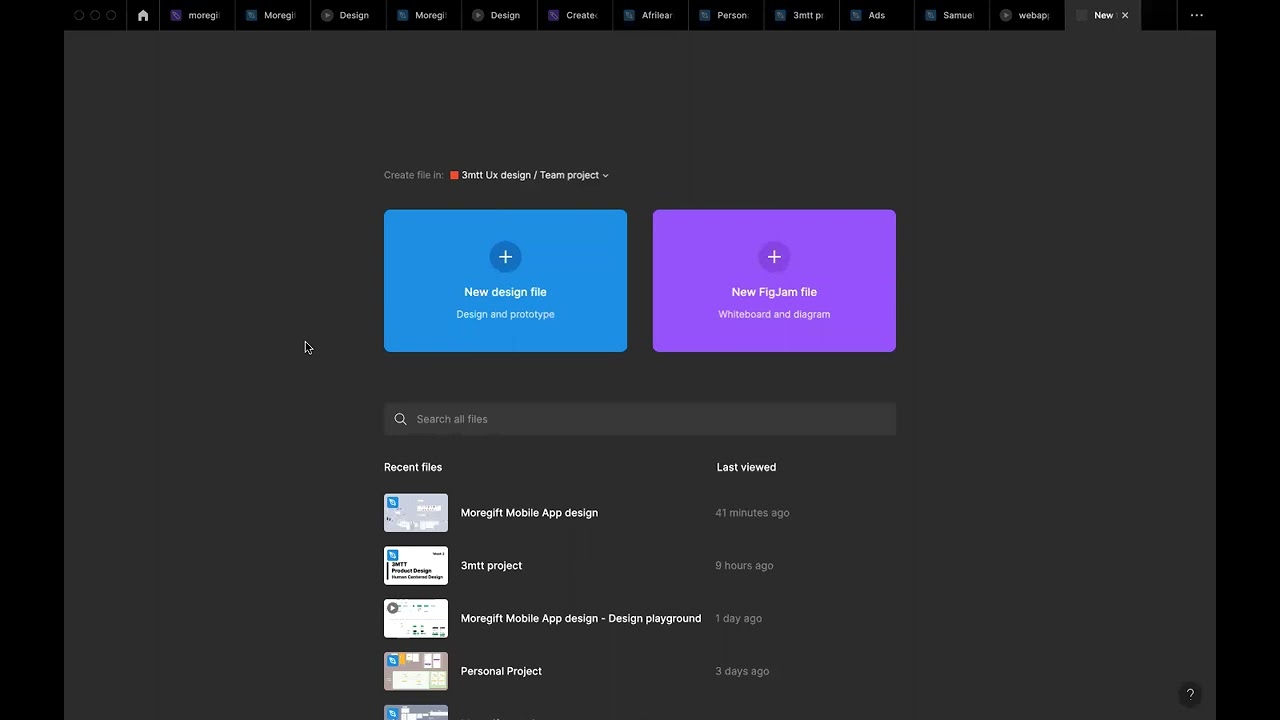Click the red team color icon beside 3mtt Ux design
Image resolution: width=1280 pixels, height=720 pixels.
[x=454, y=175]
